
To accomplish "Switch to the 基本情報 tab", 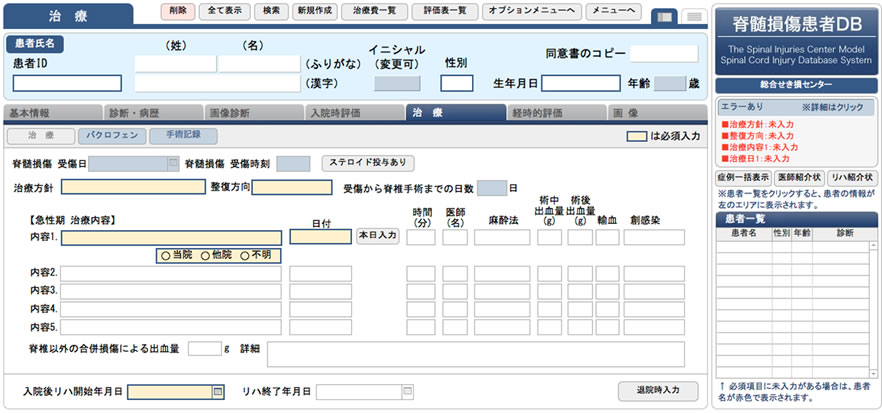I will 38,113.
